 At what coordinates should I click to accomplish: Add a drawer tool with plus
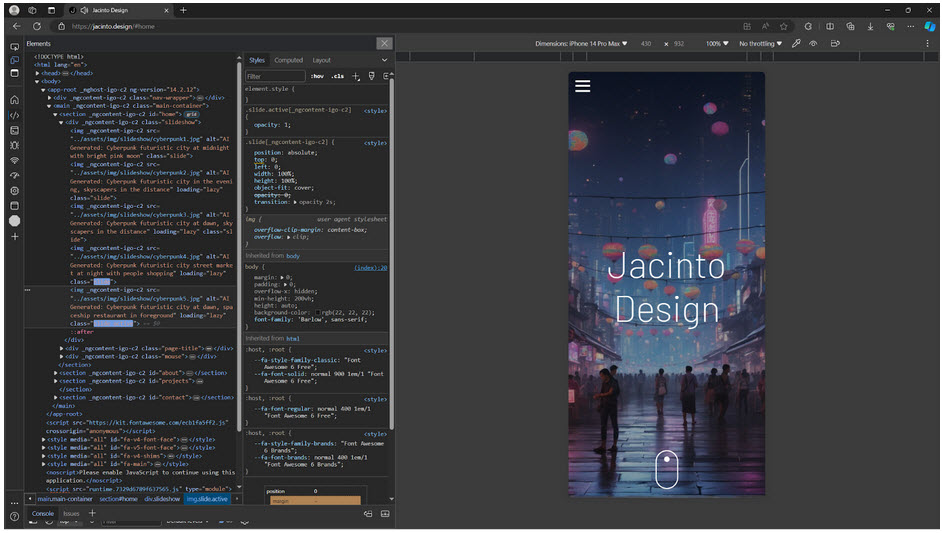click(x=92, y=513)
